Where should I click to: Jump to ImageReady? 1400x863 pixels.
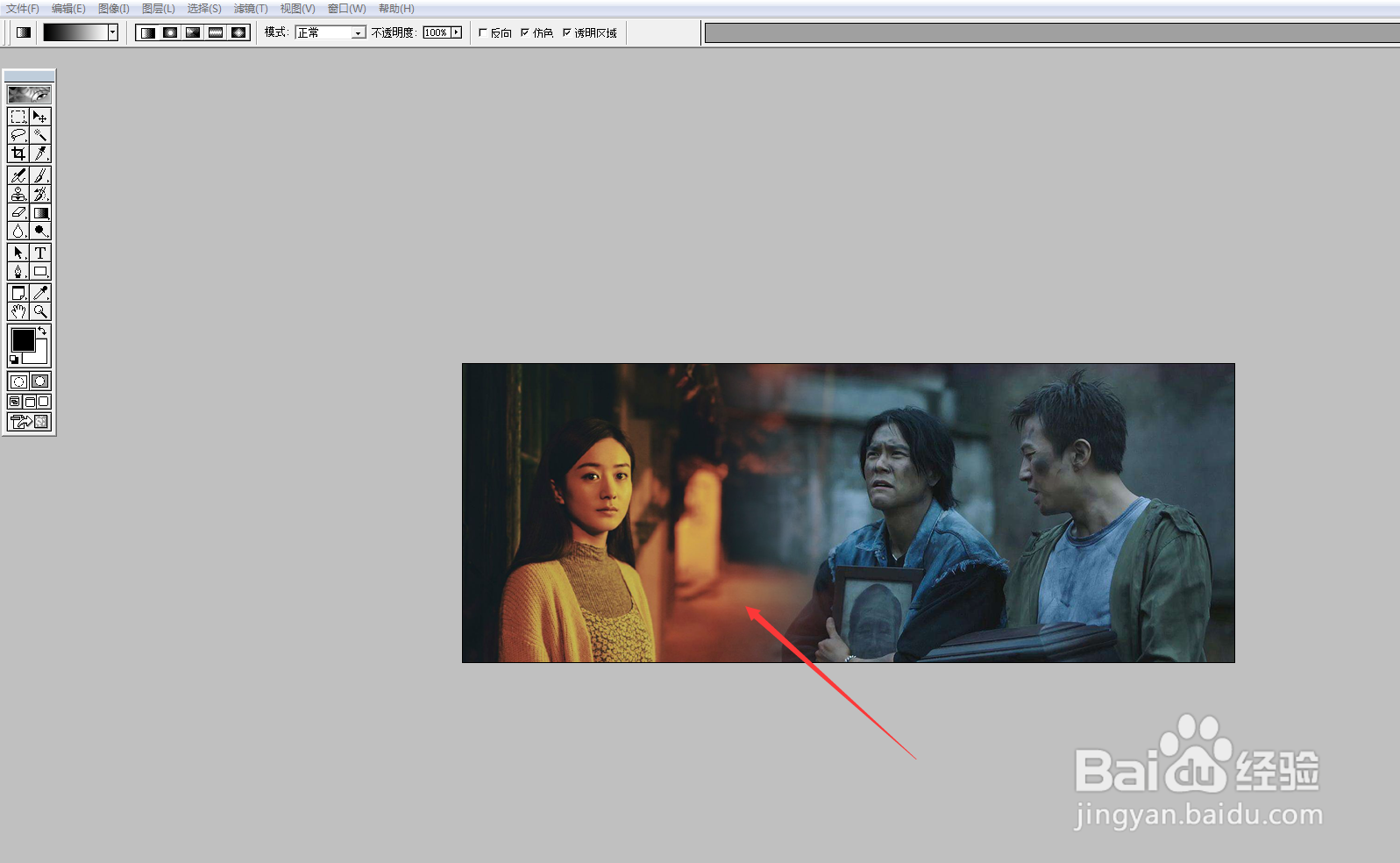pyautogui.click(x=29, y=422)
